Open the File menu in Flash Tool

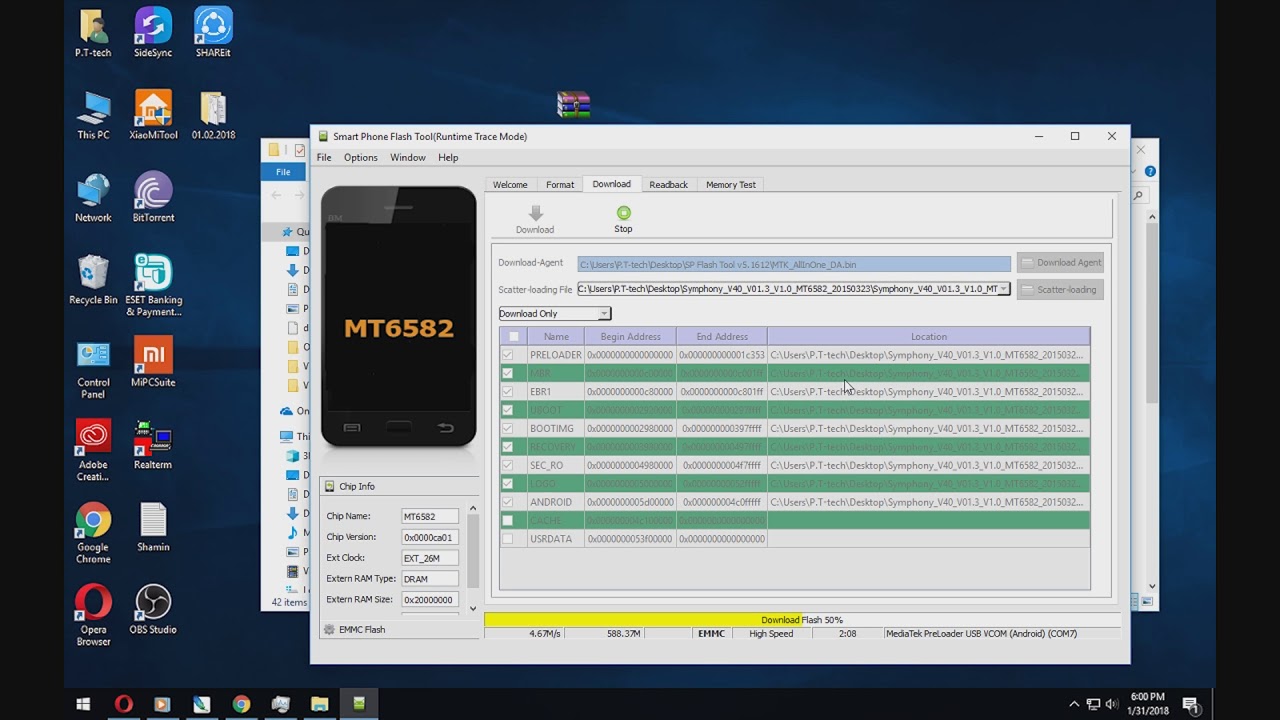coord(324,158)
